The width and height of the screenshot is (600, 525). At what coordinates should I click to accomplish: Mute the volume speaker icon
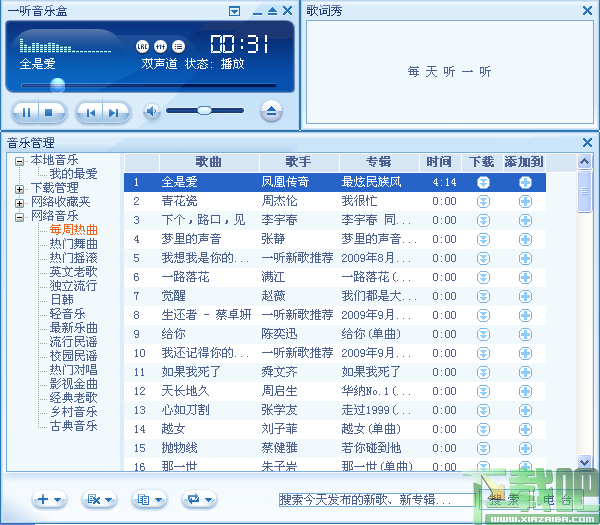[152, 111]
